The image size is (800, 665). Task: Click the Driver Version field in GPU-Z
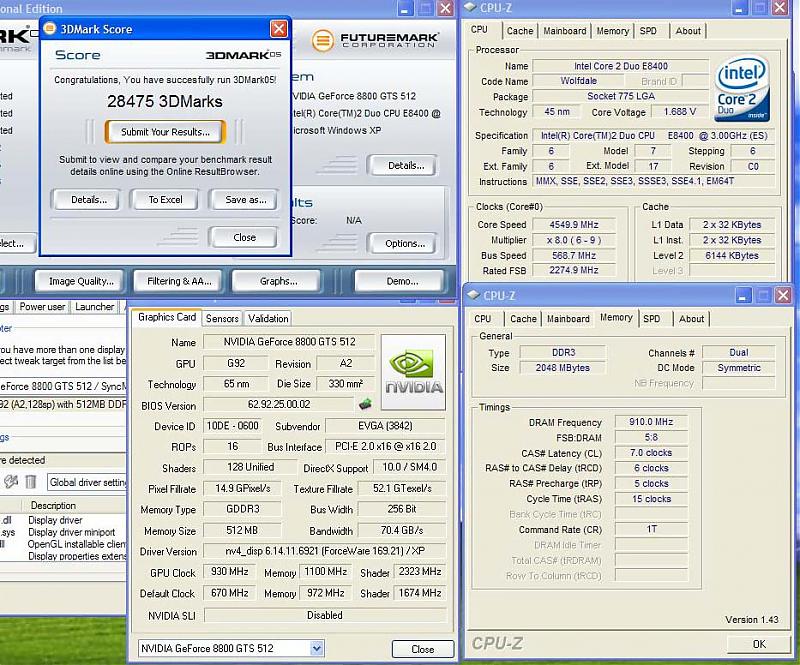pos(324,551)
